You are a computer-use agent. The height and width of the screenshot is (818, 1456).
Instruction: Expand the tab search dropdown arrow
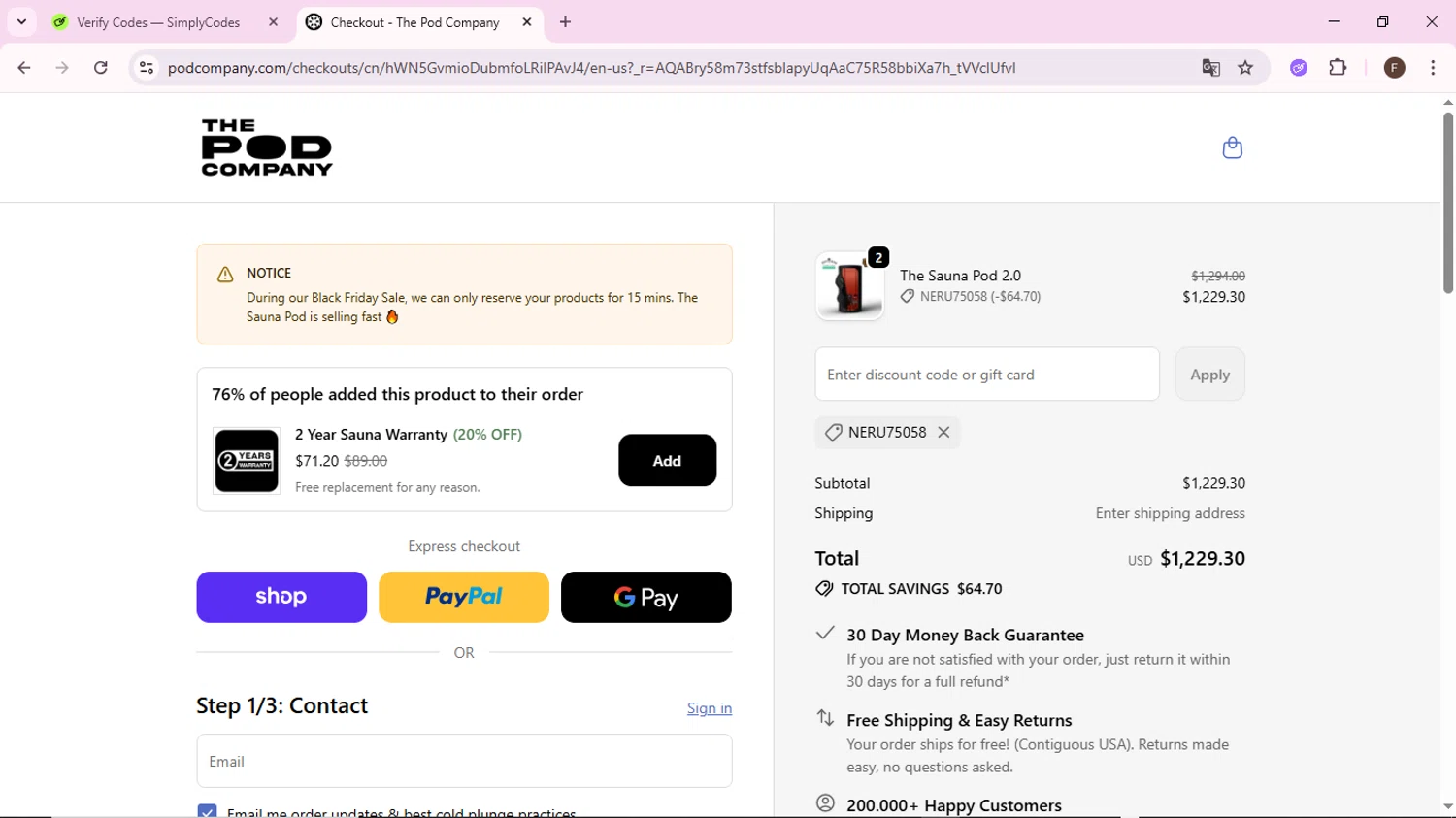[x=21, y=21]
